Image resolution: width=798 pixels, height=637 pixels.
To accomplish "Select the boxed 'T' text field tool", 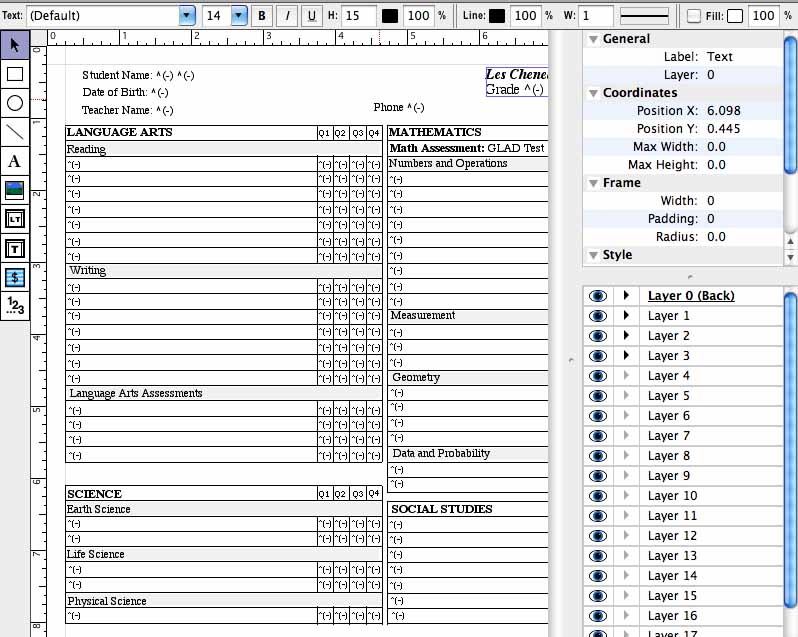I will click(x=15, y=249).
